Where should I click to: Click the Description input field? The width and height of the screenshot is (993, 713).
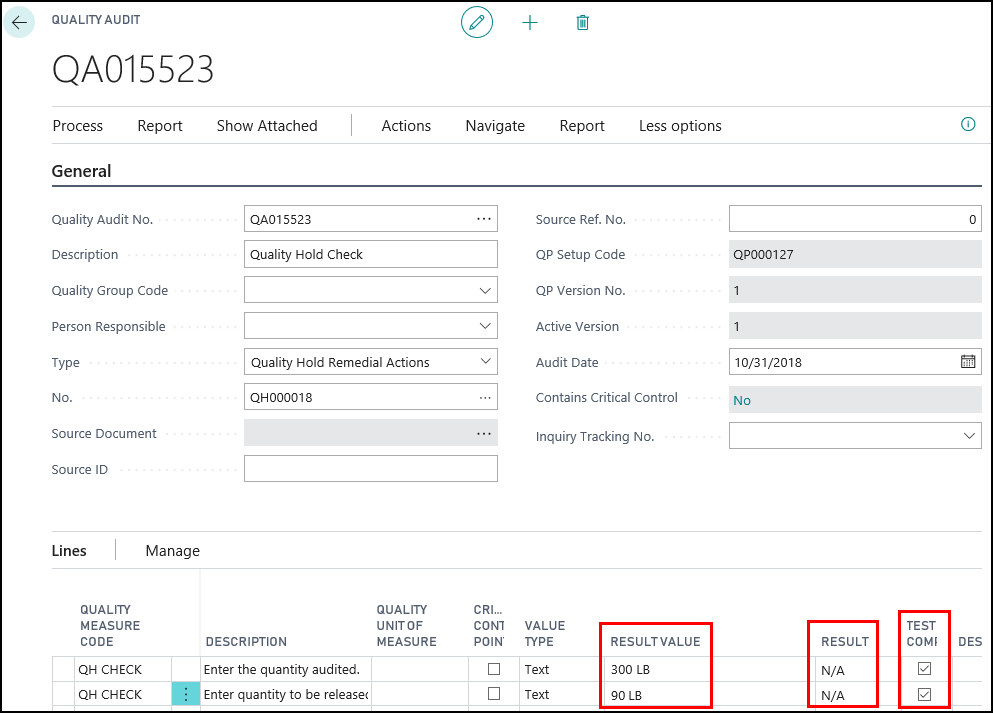point(370,255)
